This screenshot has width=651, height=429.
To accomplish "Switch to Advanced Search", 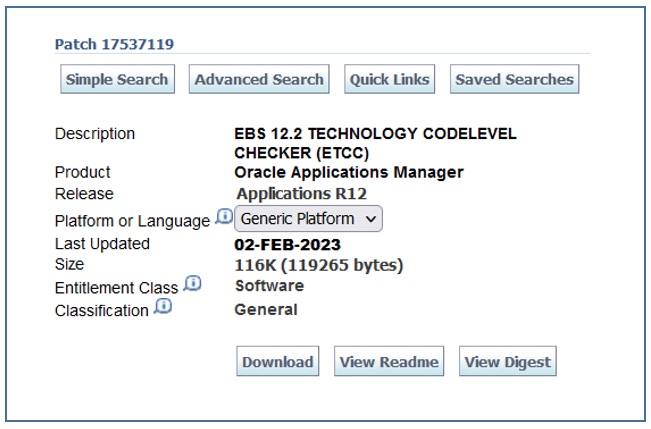I will (259, 80).
